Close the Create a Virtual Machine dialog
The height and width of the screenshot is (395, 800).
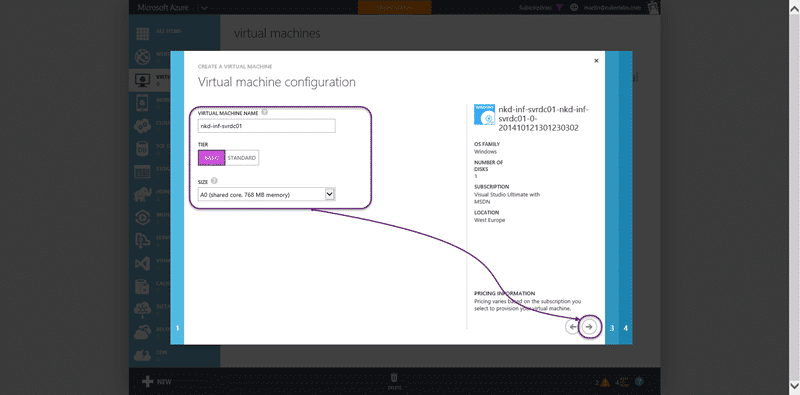596,61
